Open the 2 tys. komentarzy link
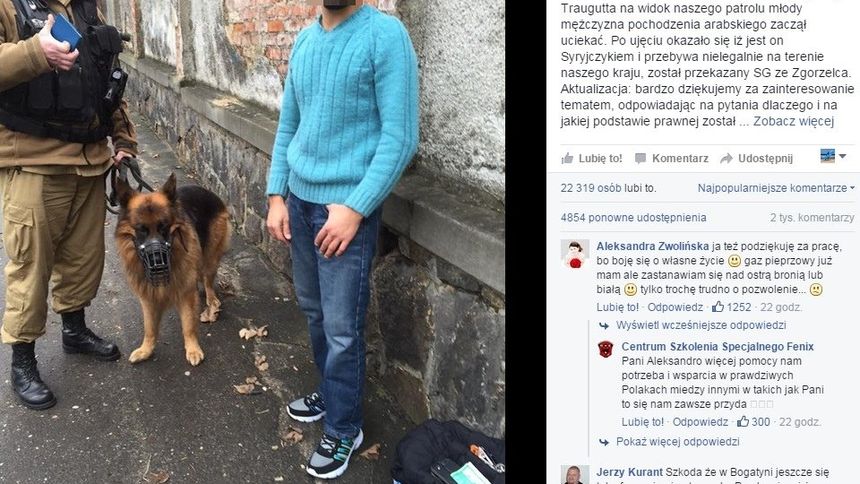 [x=812, y=217]
